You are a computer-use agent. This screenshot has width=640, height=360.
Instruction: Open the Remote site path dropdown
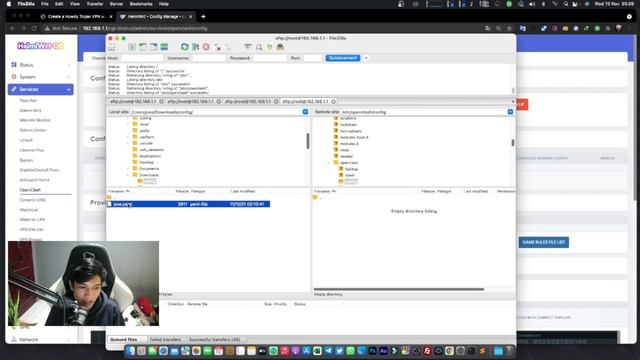[510, 111]
